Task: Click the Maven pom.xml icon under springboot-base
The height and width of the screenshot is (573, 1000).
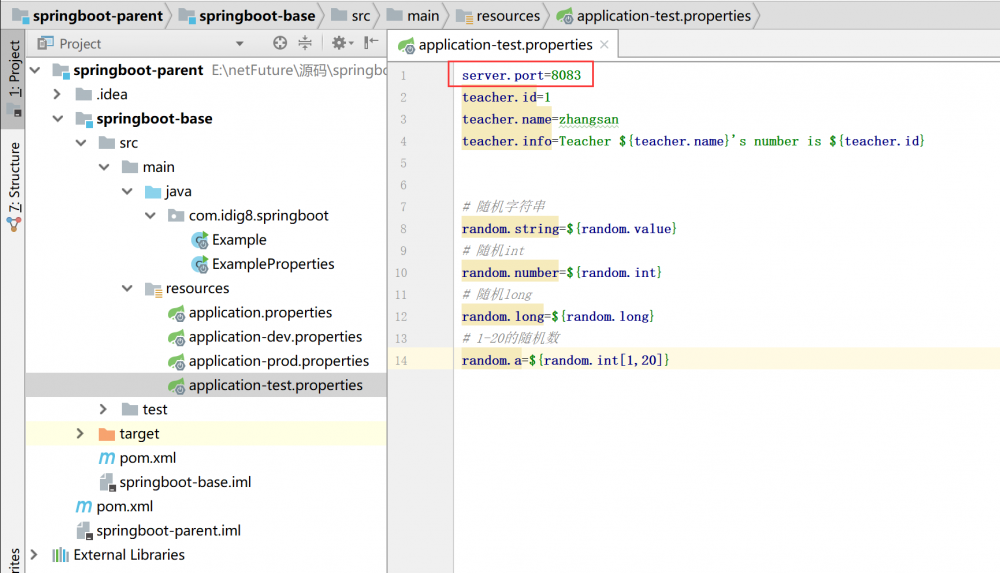Action: click(x=107, y=458)
